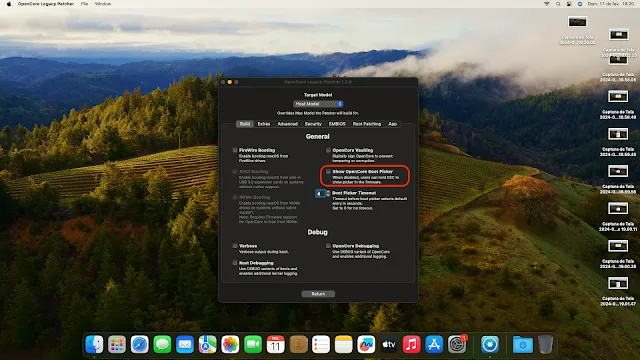Open Launchpad from the dock

point(117,344)
